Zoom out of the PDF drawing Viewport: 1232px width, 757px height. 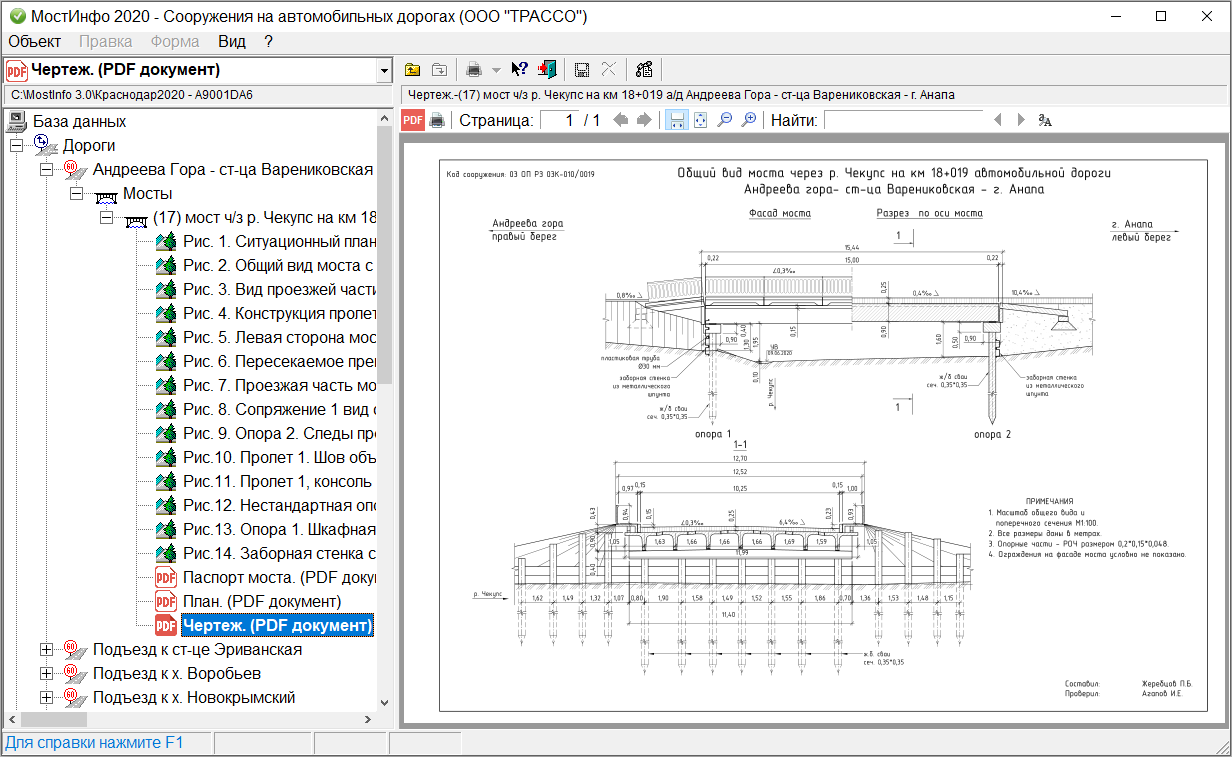coord(724,120)
